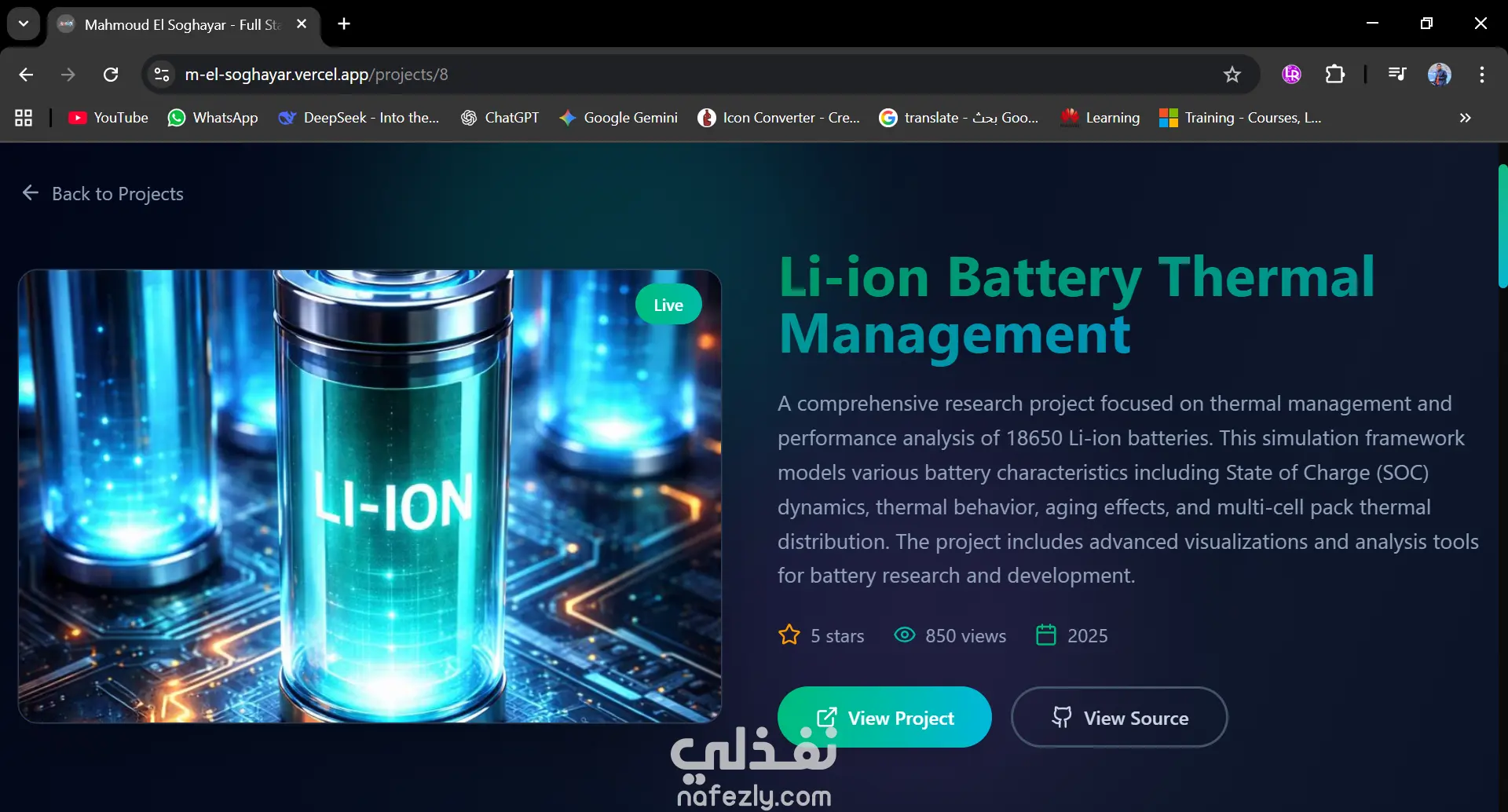Show hidden bookmarks with the double chevron
This screenshot has height=812, width=1508.
(x=1465, y=118)
